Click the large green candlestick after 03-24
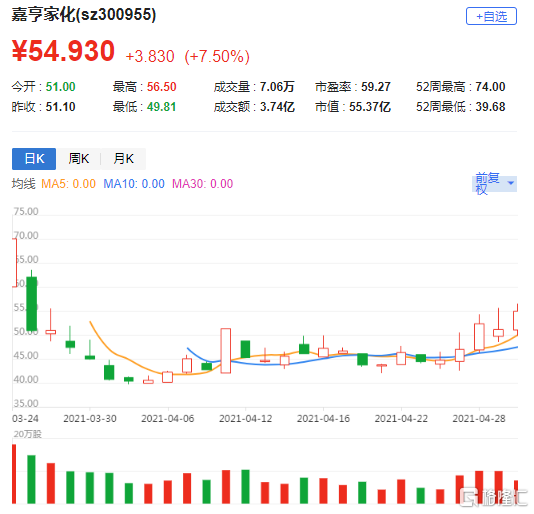The image size is (534, 514). tap(32, 303)
